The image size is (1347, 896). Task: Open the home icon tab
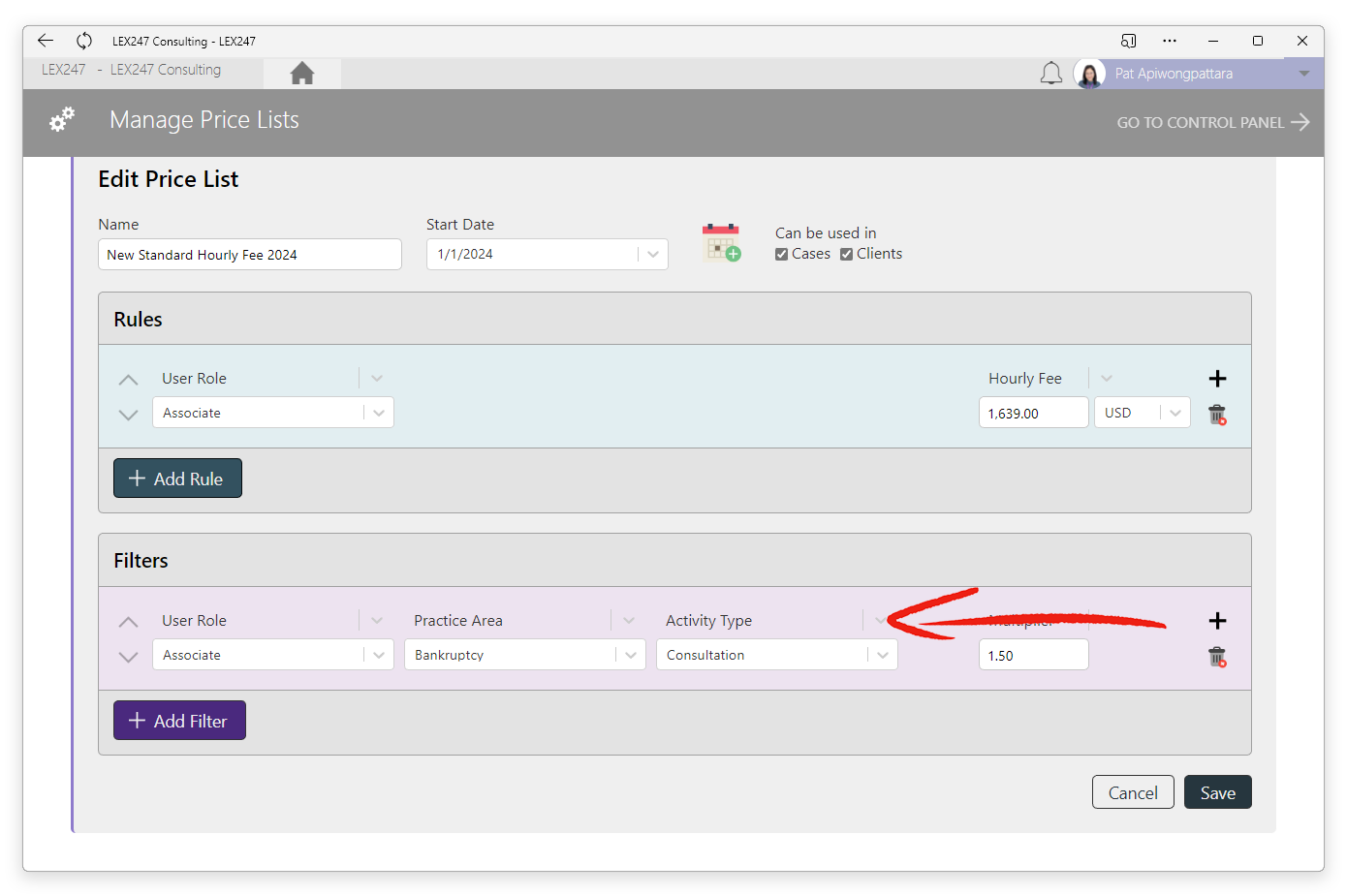pos(302,73)
